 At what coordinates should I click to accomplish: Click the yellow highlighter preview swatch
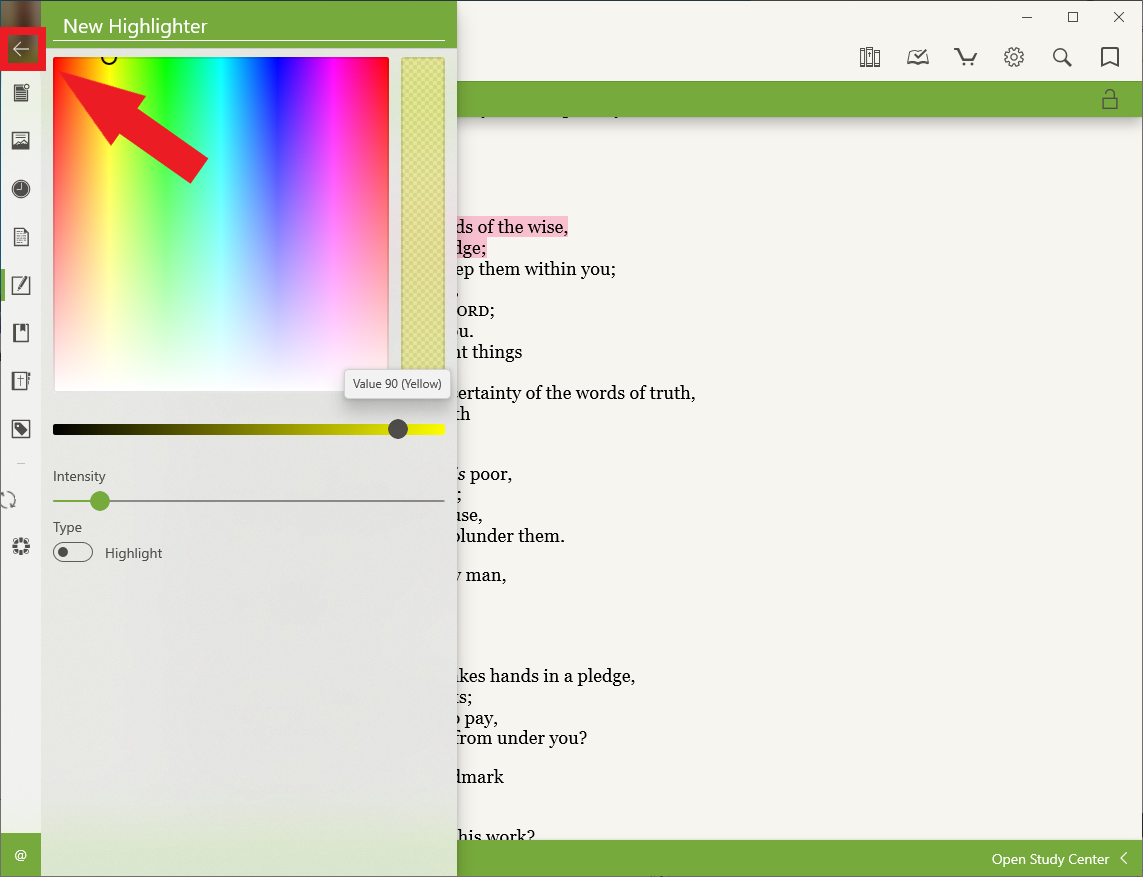tap(423, 214)
